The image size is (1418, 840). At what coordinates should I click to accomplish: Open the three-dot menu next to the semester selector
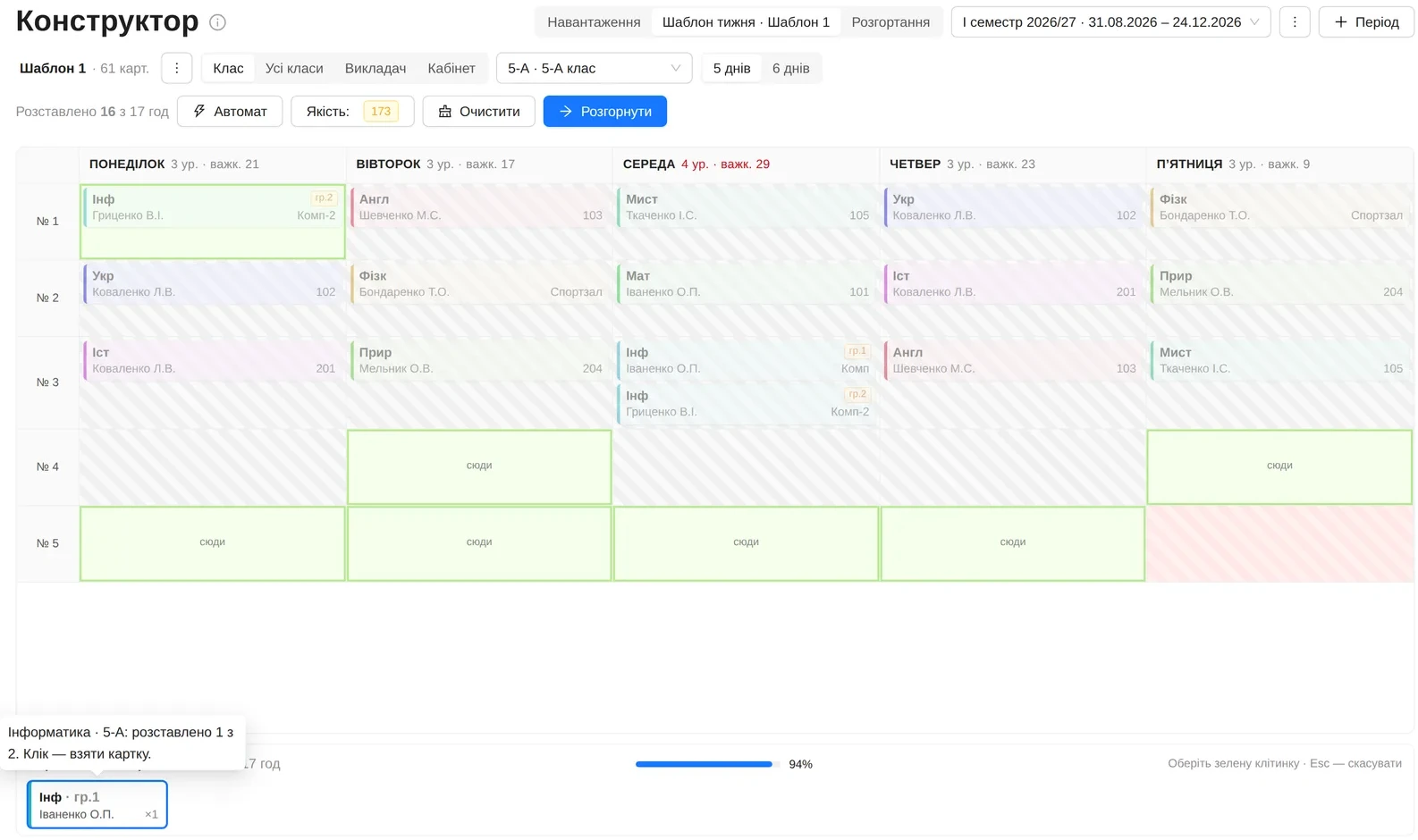click(x=1295, y=22)
